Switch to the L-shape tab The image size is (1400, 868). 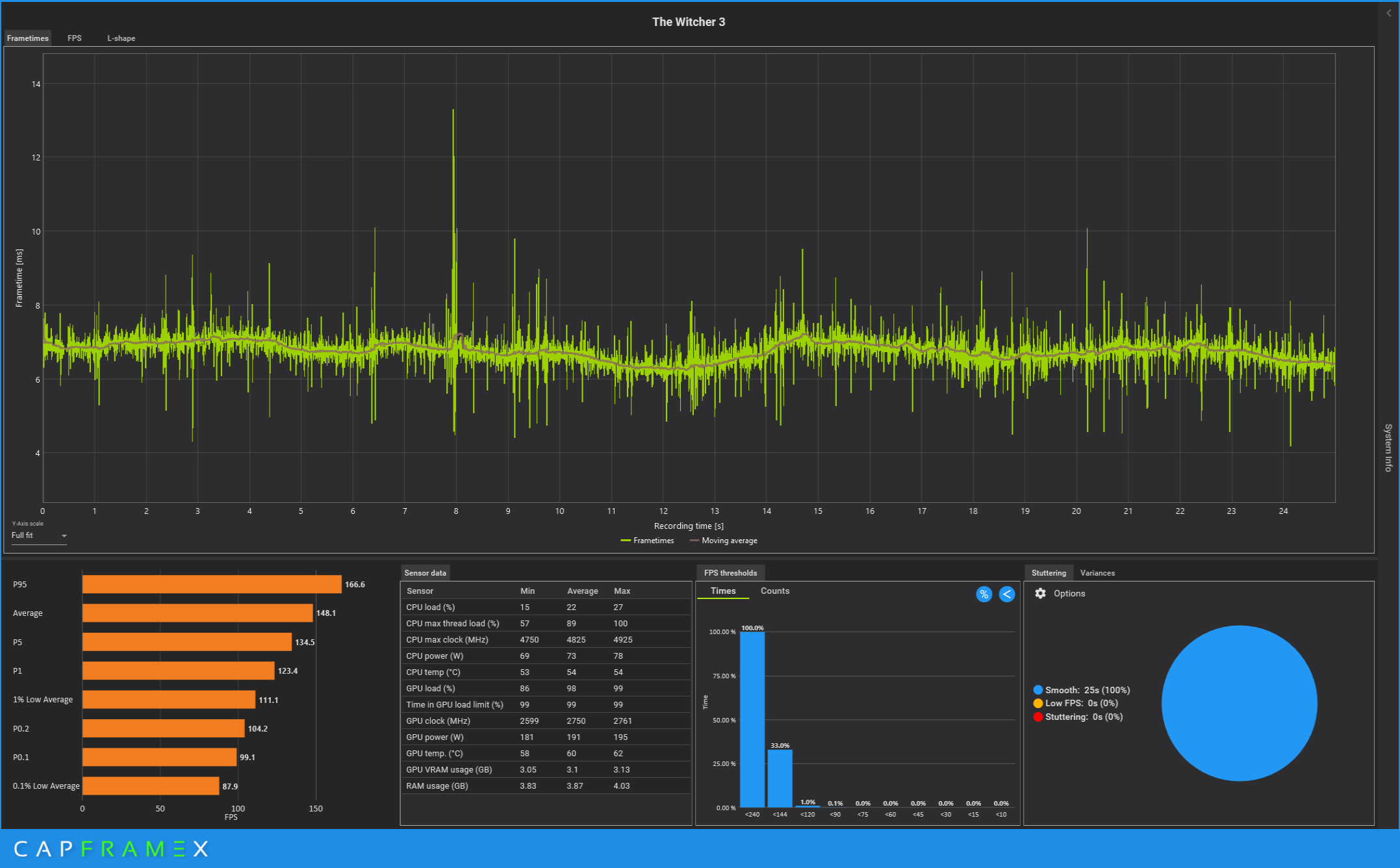click(x=121, y=38)
